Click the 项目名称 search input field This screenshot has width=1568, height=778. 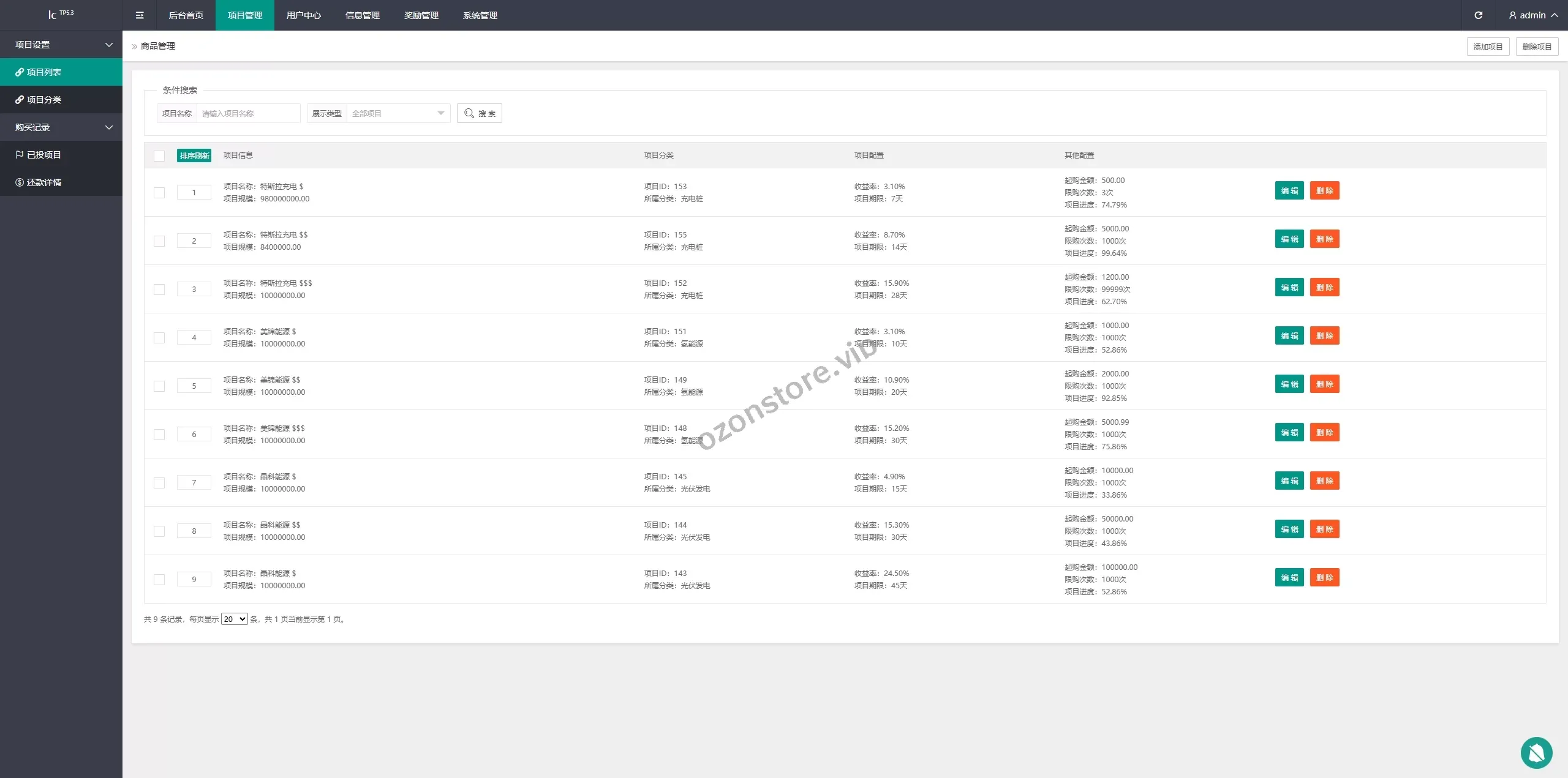pyautogui.click(x=247, y=113)
